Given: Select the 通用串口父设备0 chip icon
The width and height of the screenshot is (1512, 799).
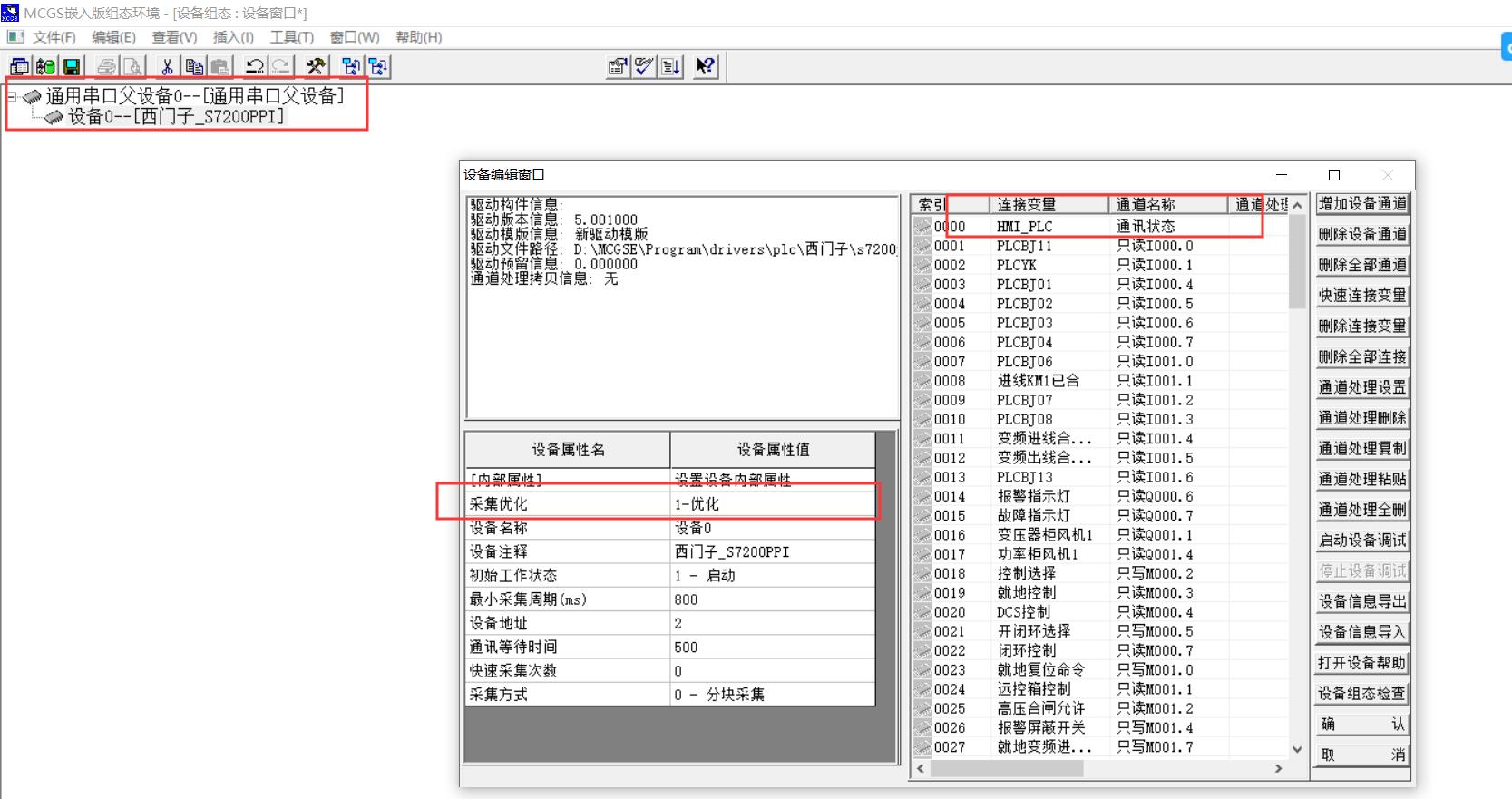Looking at the screenshot, I should coord(33,96).
